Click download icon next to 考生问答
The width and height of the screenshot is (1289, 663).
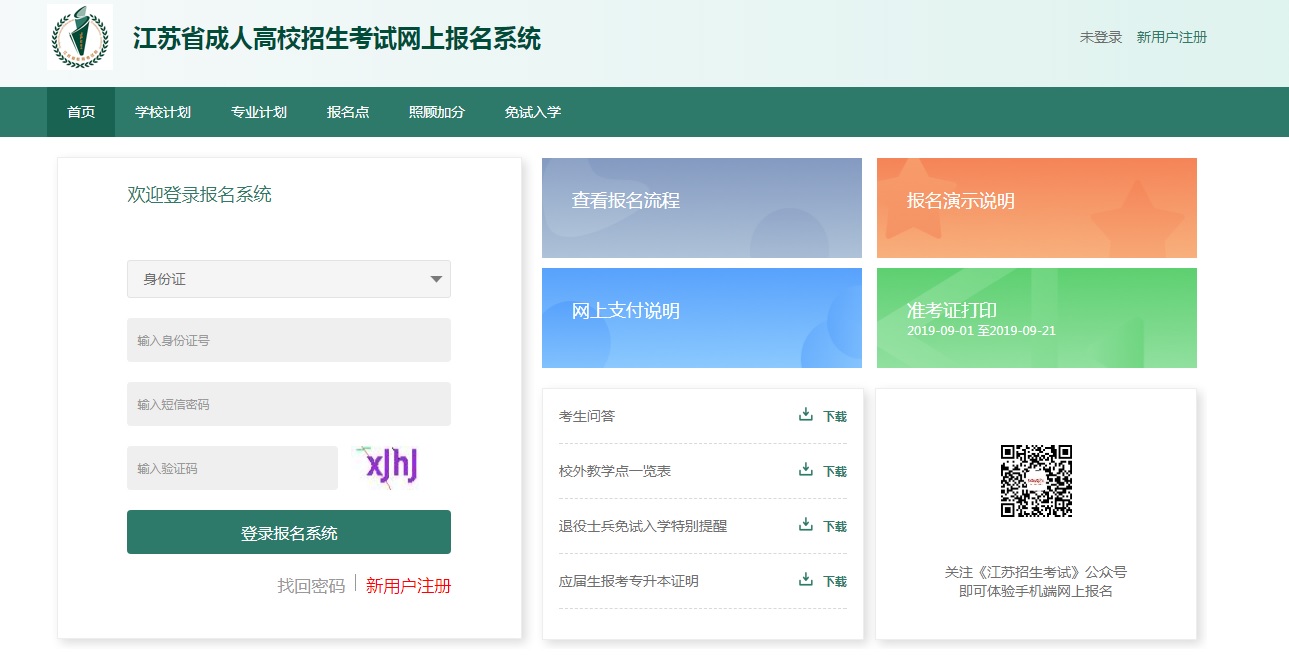[x=806, y=415]
